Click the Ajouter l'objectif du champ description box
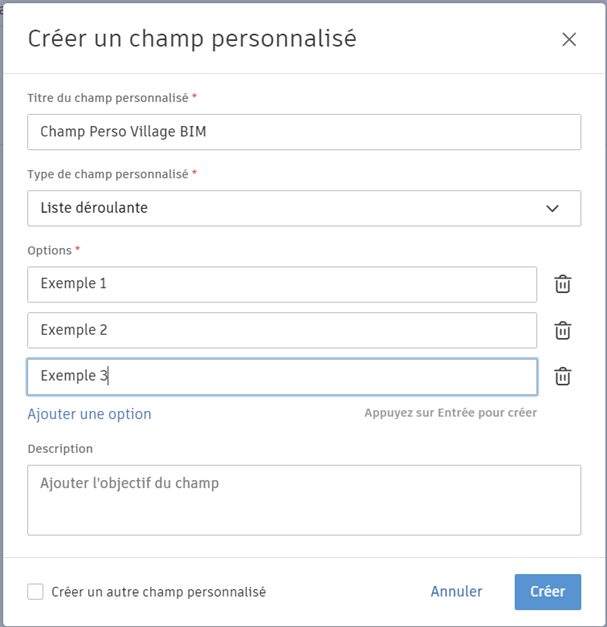This screenshot has width=607, height=627. tap(304, 499)
